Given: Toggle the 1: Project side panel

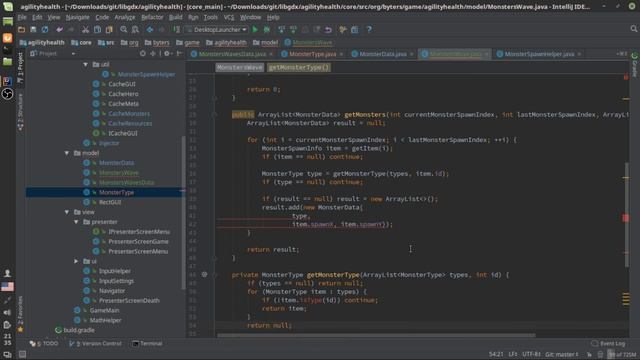Looking at the screenshot, I should (20, 68).
